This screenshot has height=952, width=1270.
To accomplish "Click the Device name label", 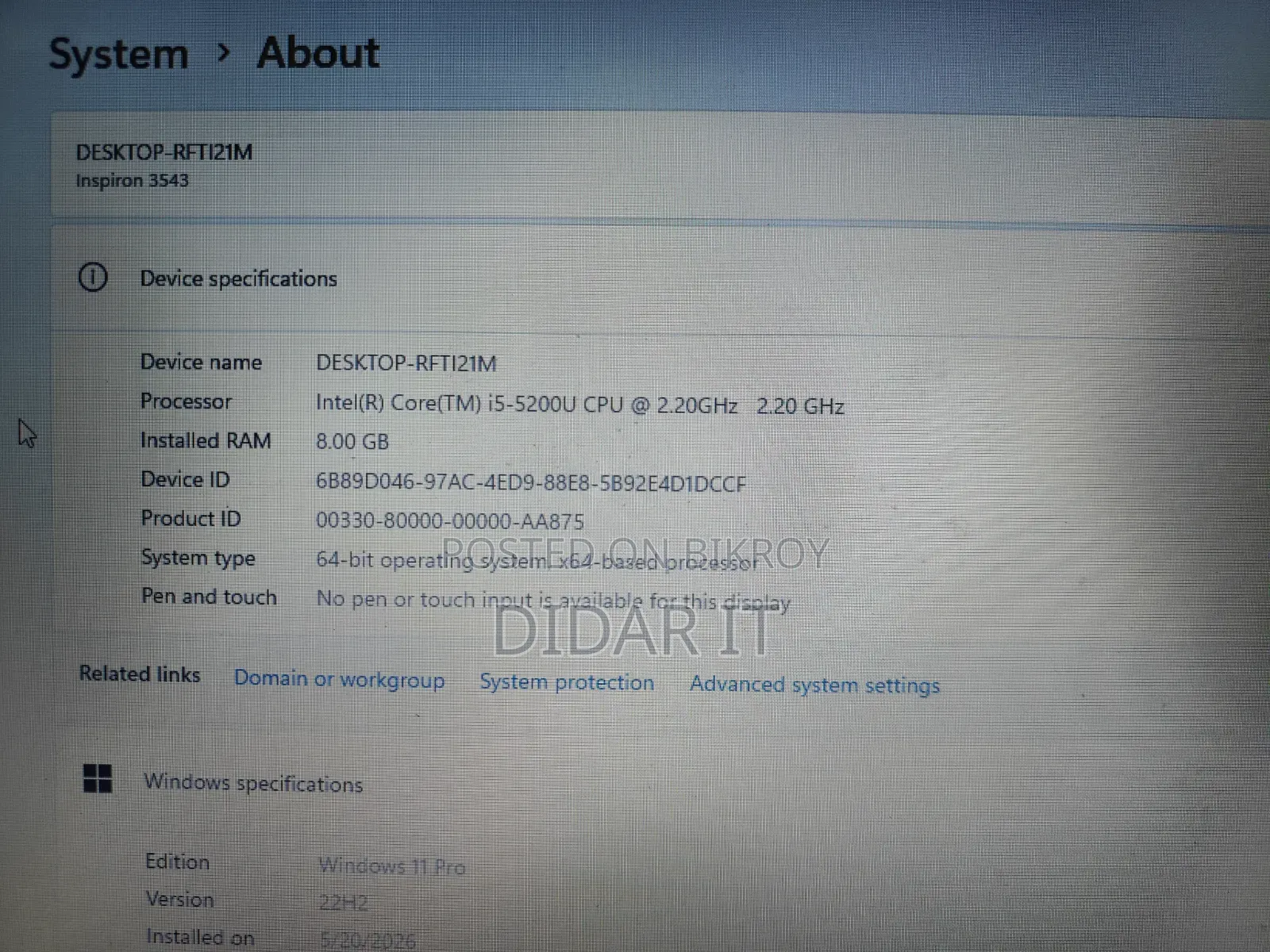I will pyautogui.click(x=201, y=362).
